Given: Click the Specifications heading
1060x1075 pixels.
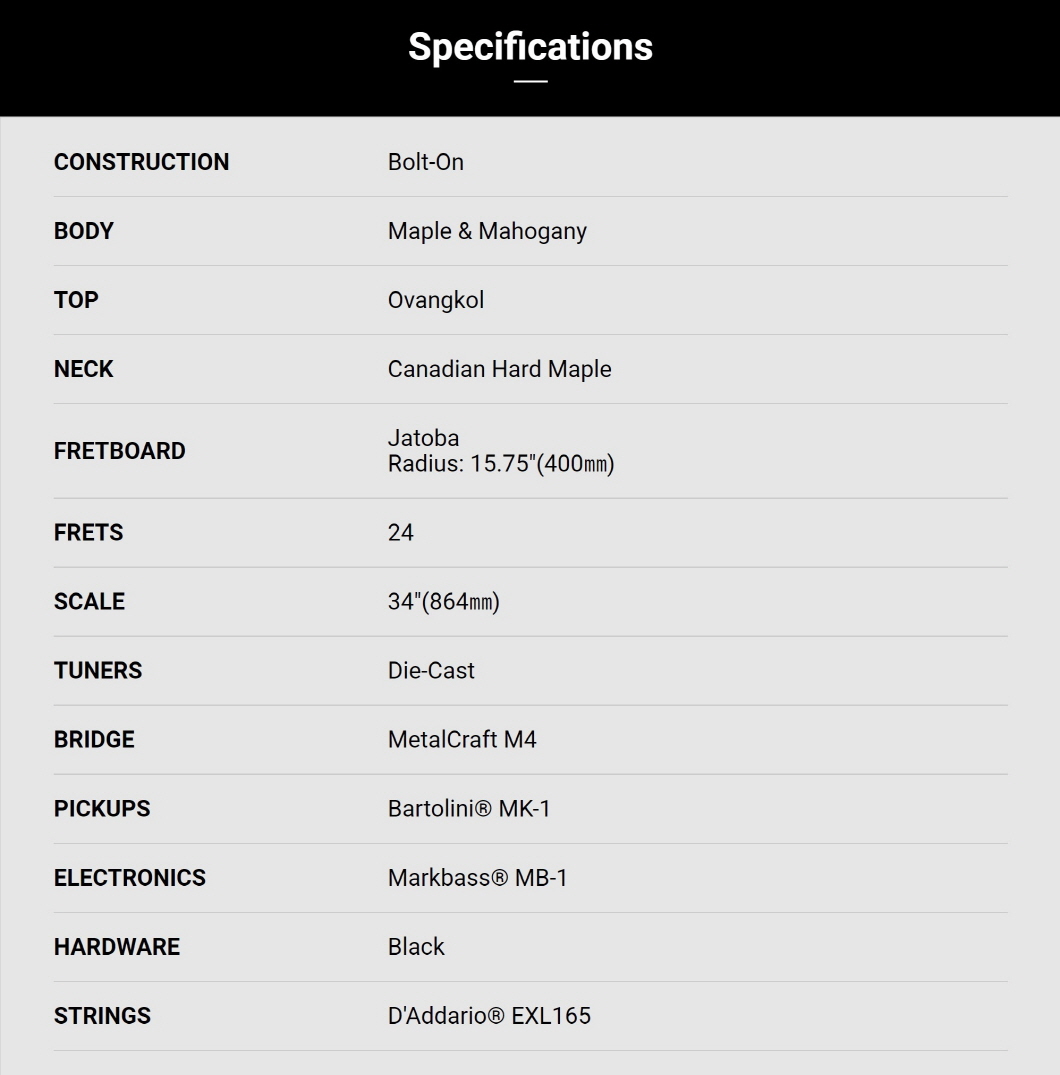Looking at the screenshot, I should 530,47.
